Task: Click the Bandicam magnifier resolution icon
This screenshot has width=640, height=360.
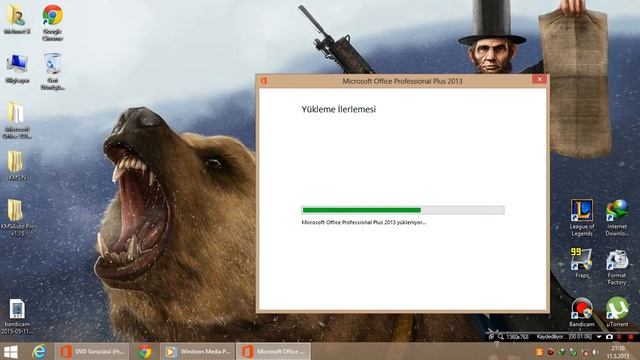Action: (x=501, y=337)
